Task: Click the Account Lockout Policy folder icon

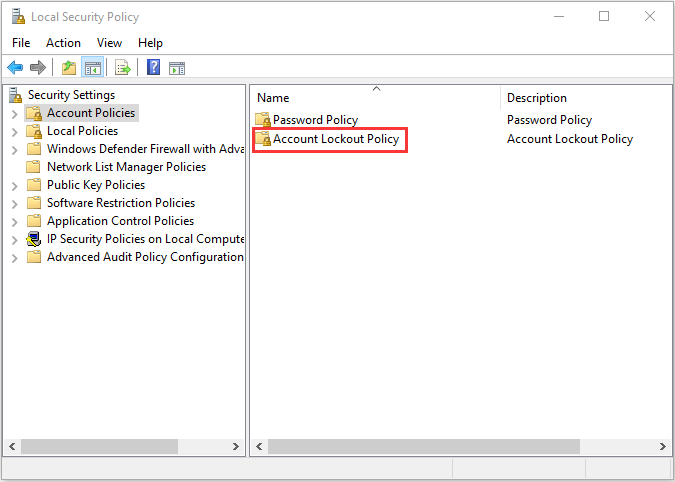Action: click(263, 139)
